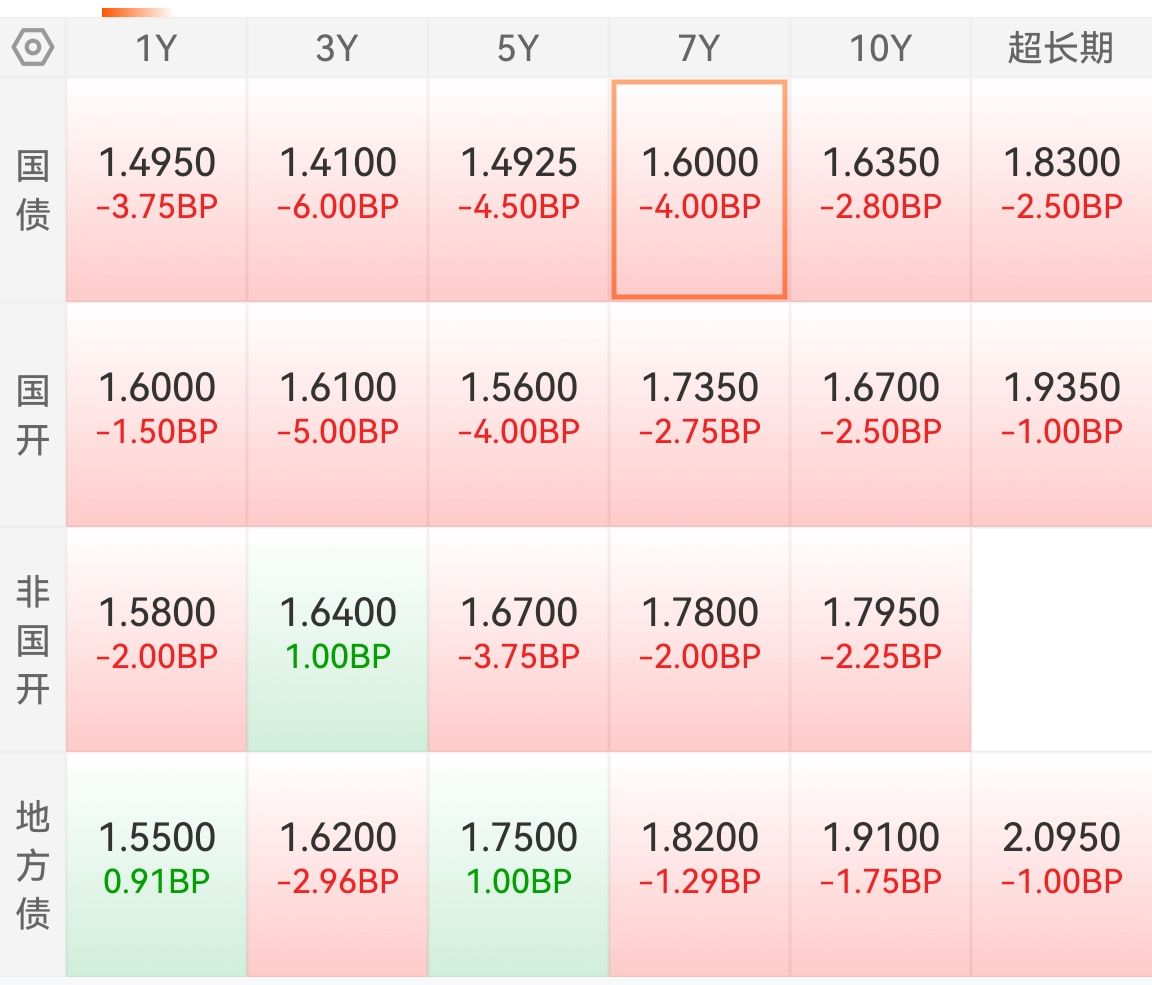Image resolution: width=1152 pixels, height=985 pixels.
Task: Click the 非国开 row label
Action: (33, 640)
